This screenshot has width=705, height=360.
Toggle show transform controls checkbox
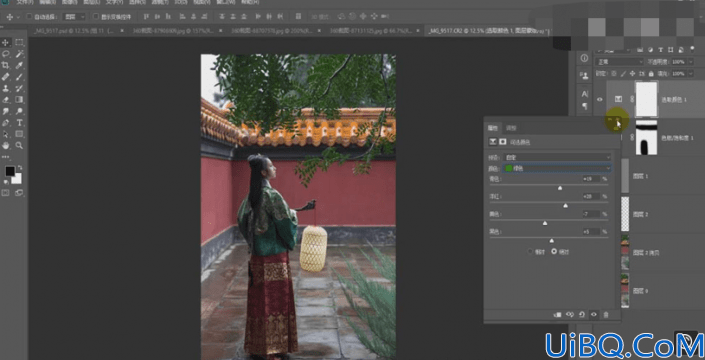click(95, 17)
